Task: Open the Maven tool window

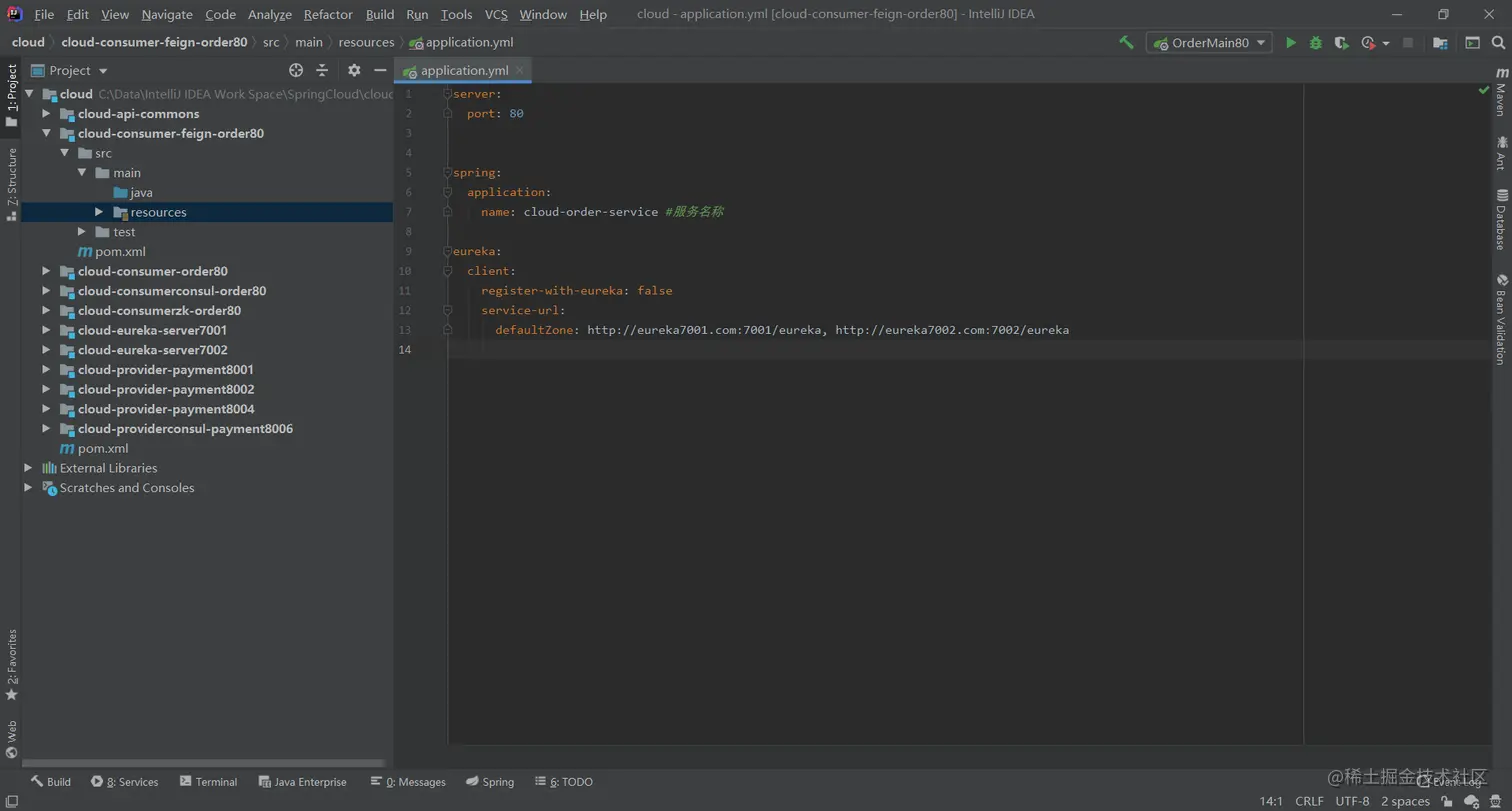Action: point(1501,94)
